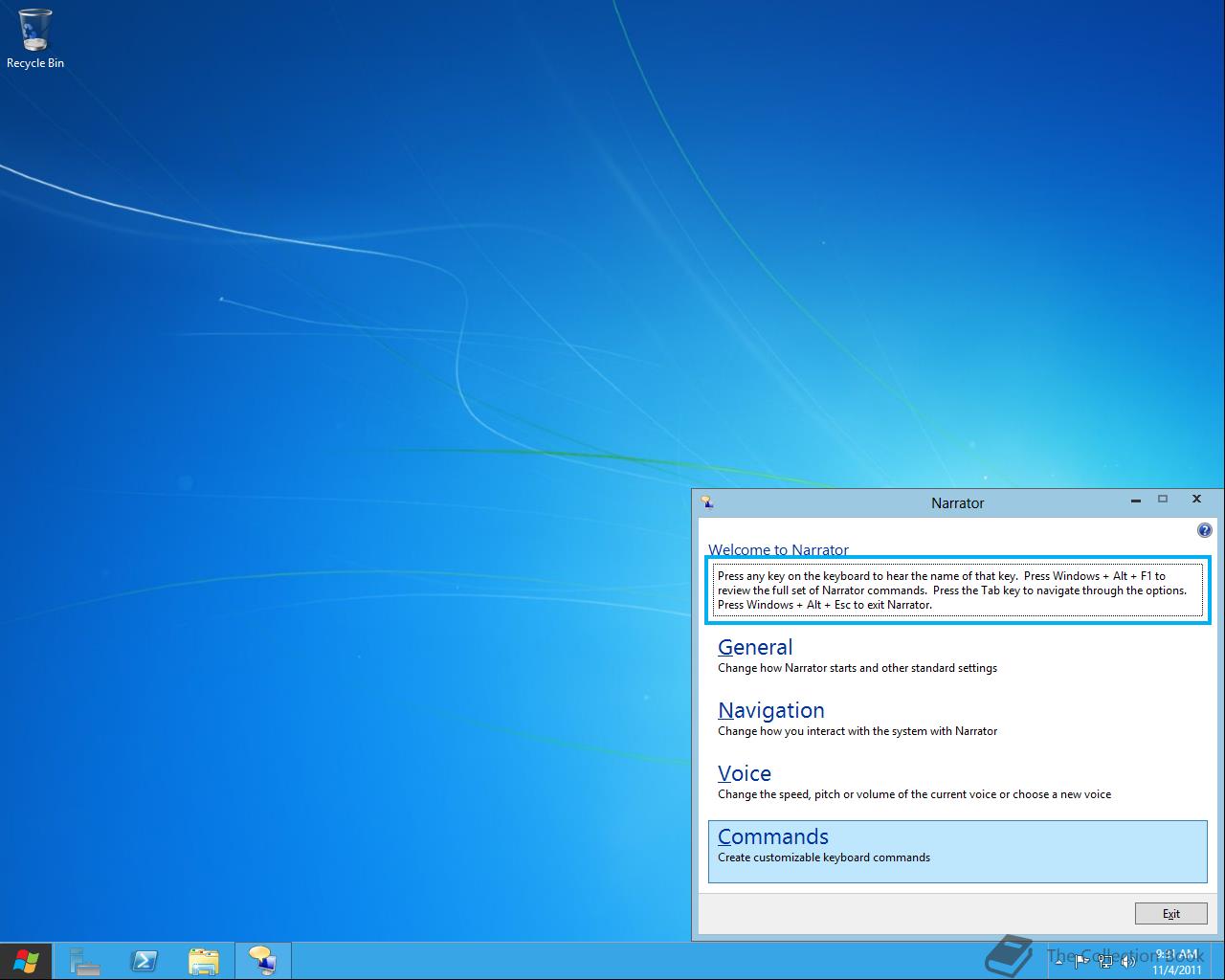Click the Narrator title bar app icon
Viewport: 1225px width, 980px height.
click(707, 502)
